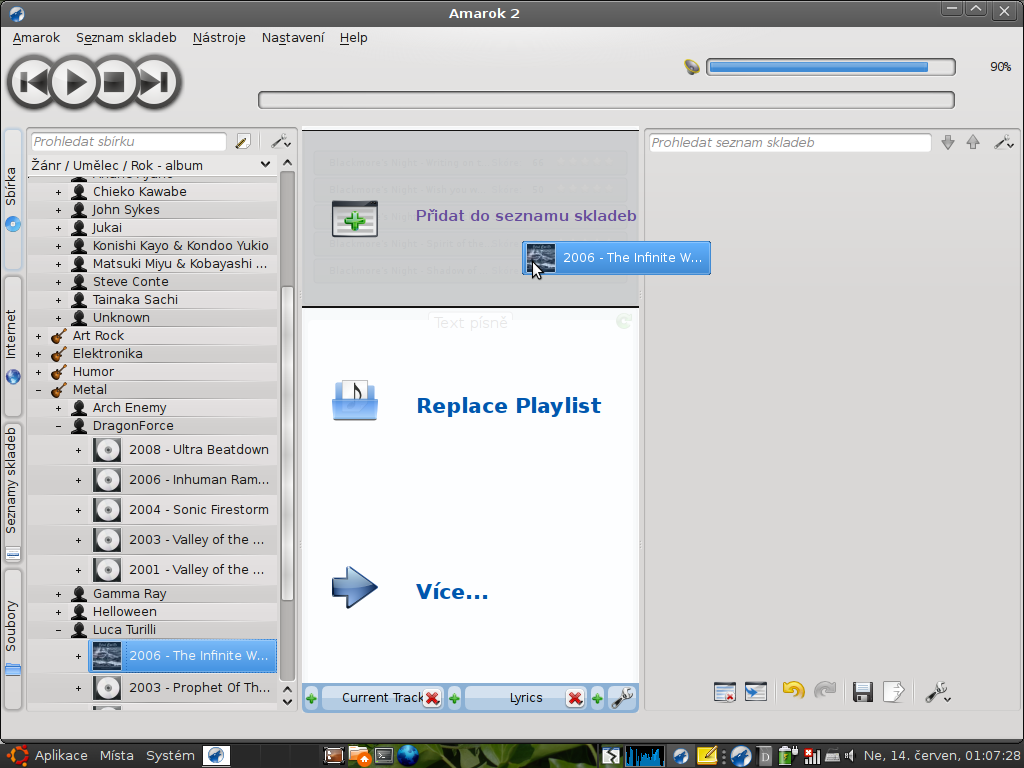Expand the 2008 - Ultra Beatdown album
Viewport: 1024px width, 768px height.
coord(78,450)
